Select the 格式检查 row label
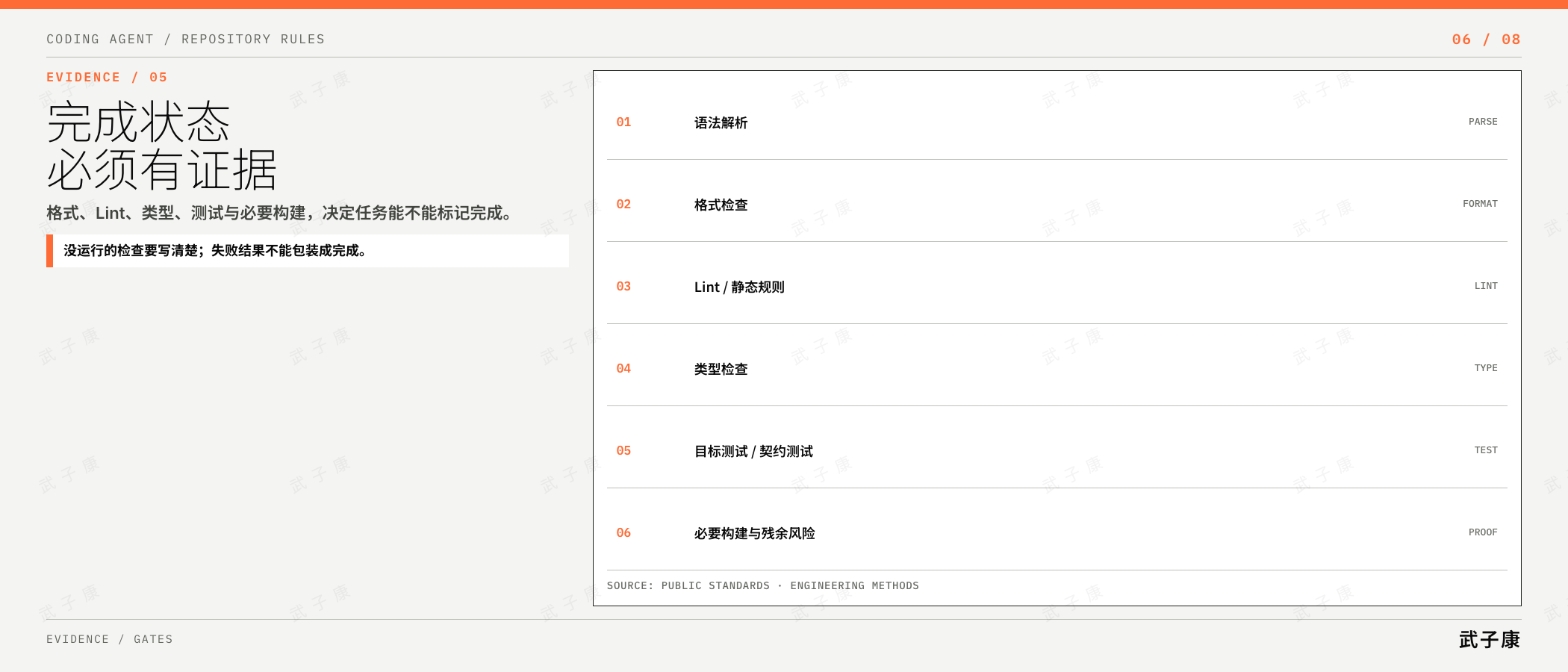 tap(721, 205)
